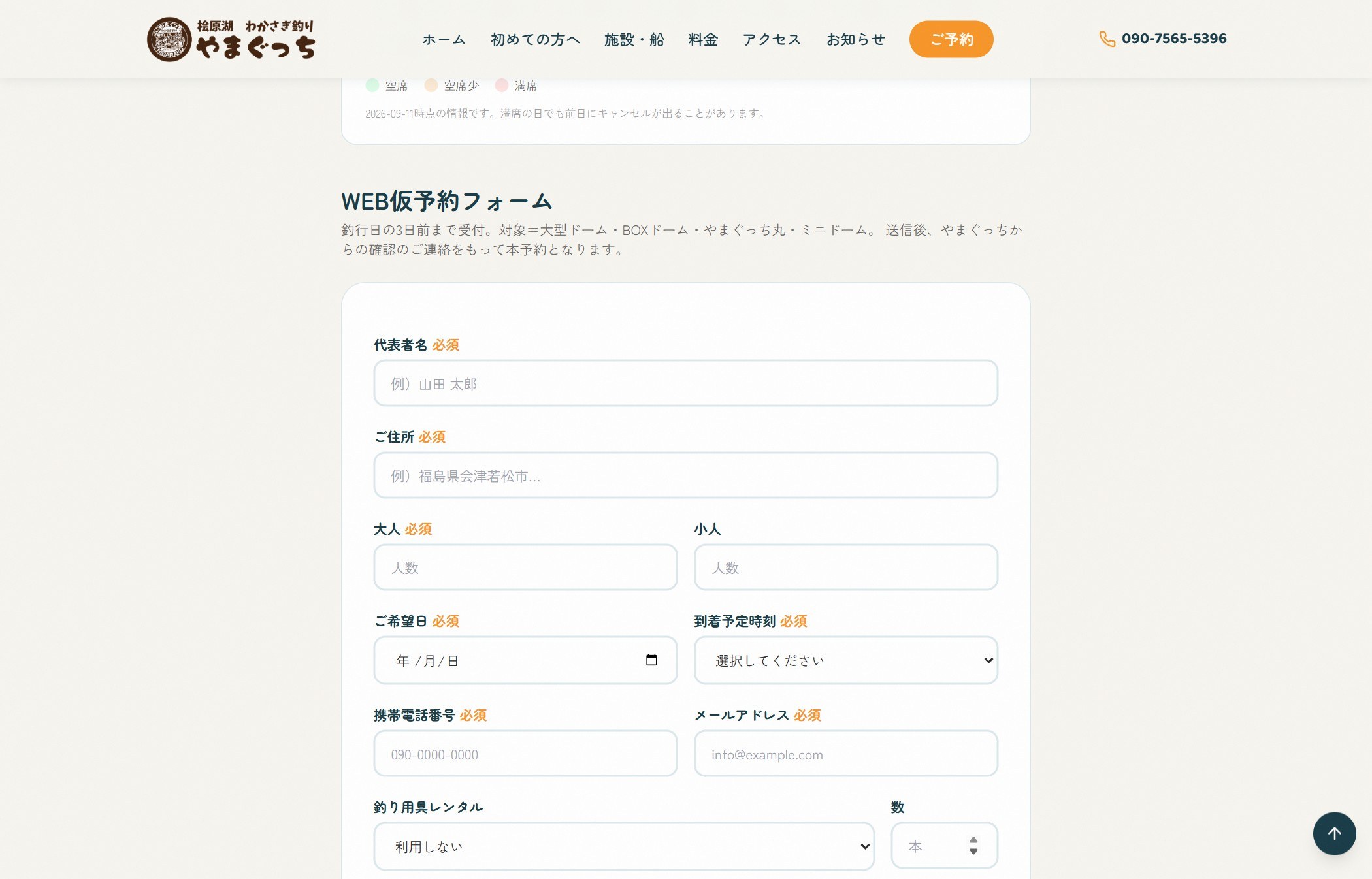Click the rental 数 quantity field
The width and height of the screenshot is (1372, 879).
[x=944, y=846]
